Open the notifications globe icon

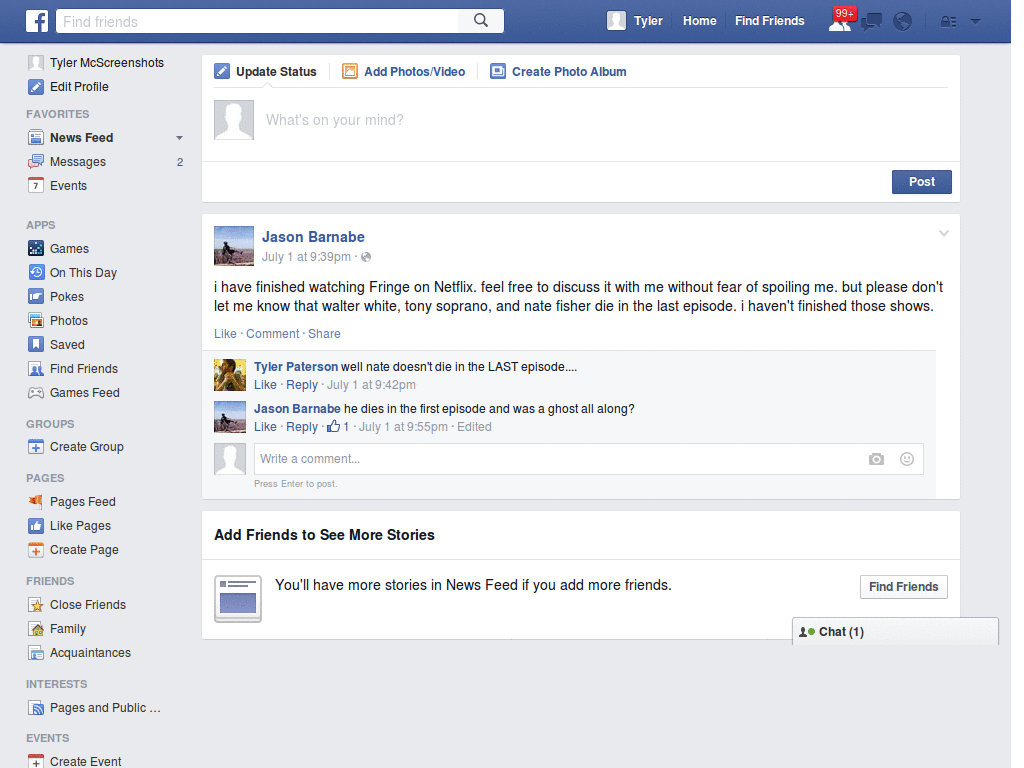pos(903,22)
